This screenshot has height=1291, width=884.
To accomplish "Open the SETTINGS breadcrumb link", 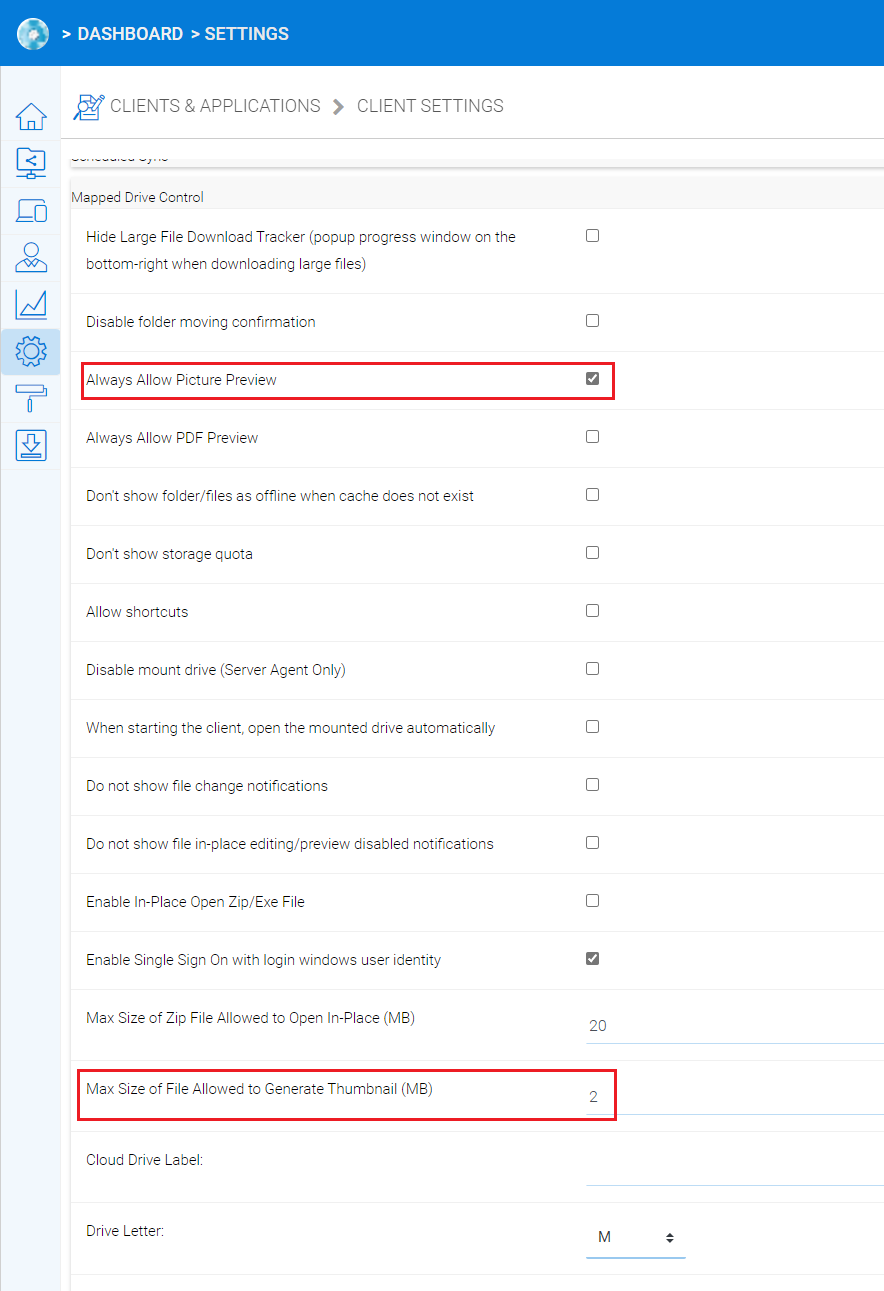I will [246, 33].
